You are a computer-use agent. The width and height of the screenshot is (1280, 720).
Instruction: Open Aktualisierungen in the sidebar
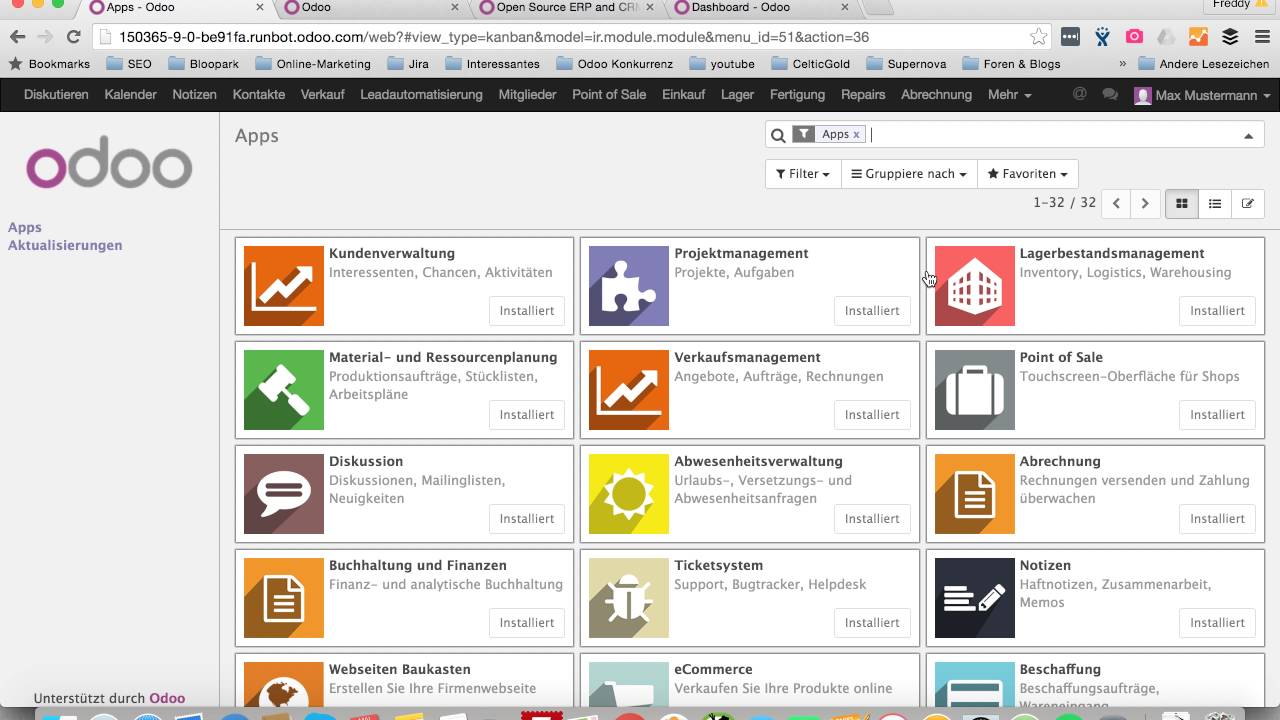pyautogui.click(x=65, y=245)
